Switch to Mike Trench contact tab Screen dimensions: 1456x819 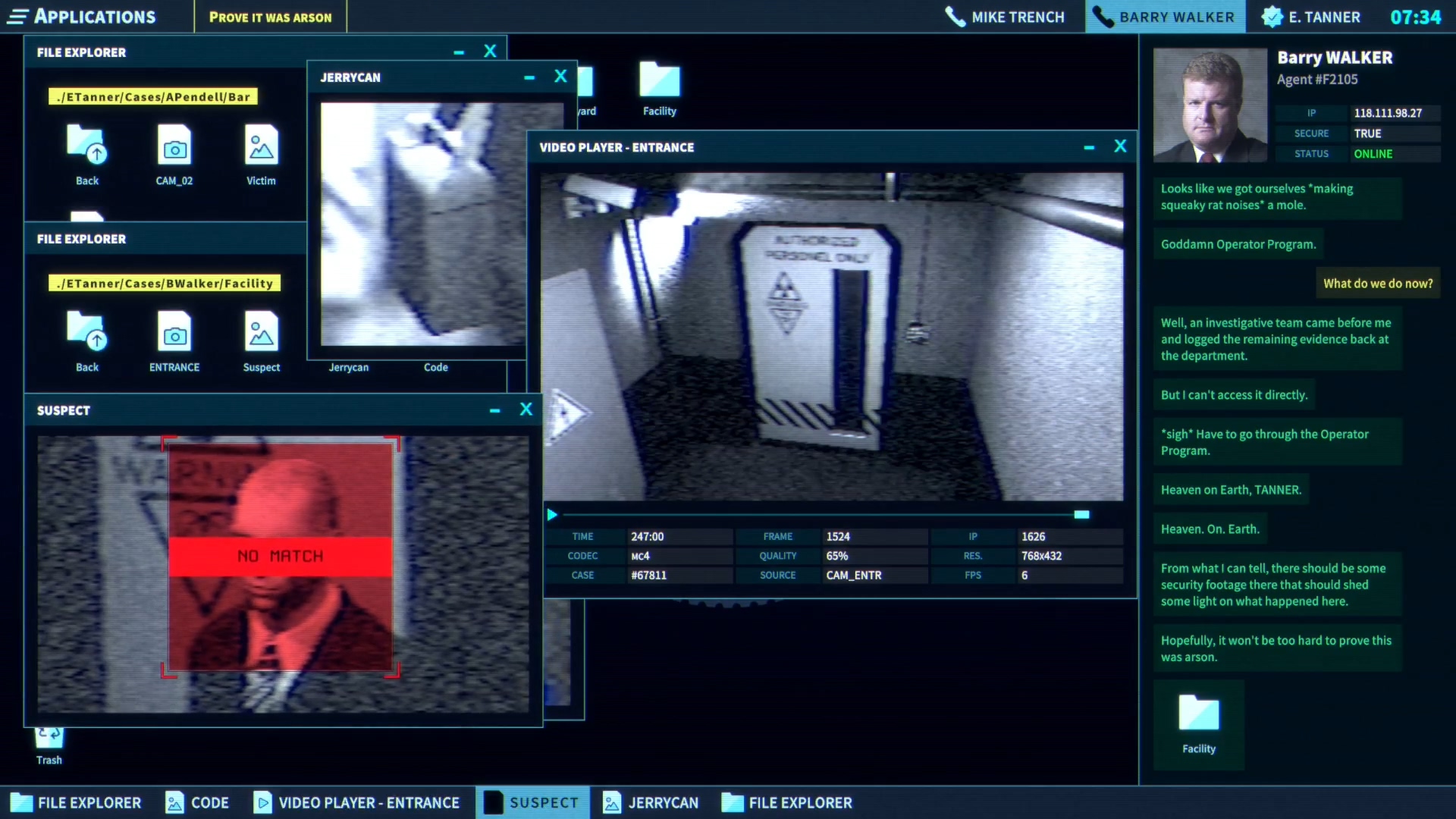1005,17
